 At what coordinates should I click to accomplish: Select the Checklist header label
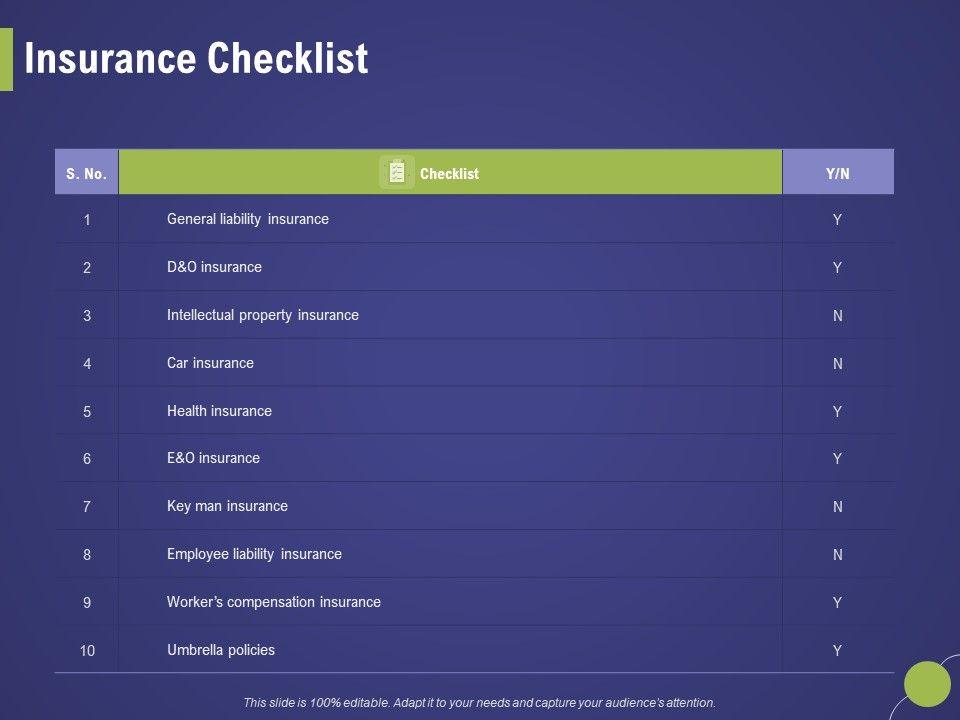(x=449, y=174)
